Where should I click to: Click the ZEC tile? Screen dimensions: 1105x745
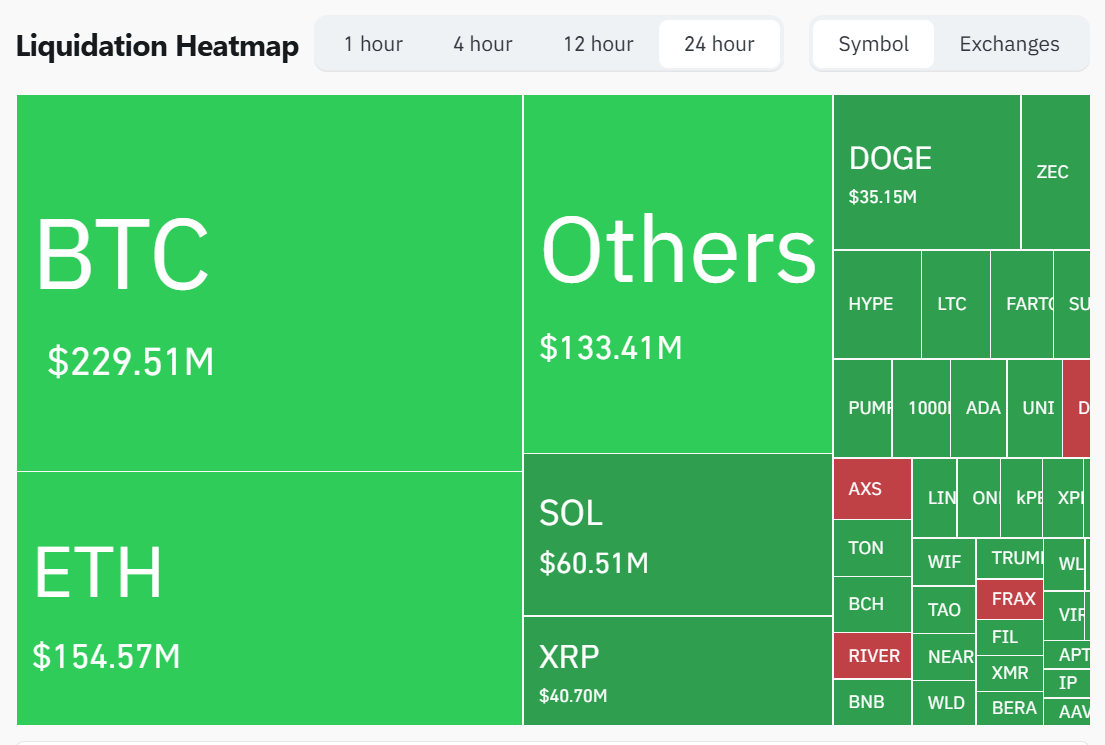pyautogui.click(x=1054, y=172)
